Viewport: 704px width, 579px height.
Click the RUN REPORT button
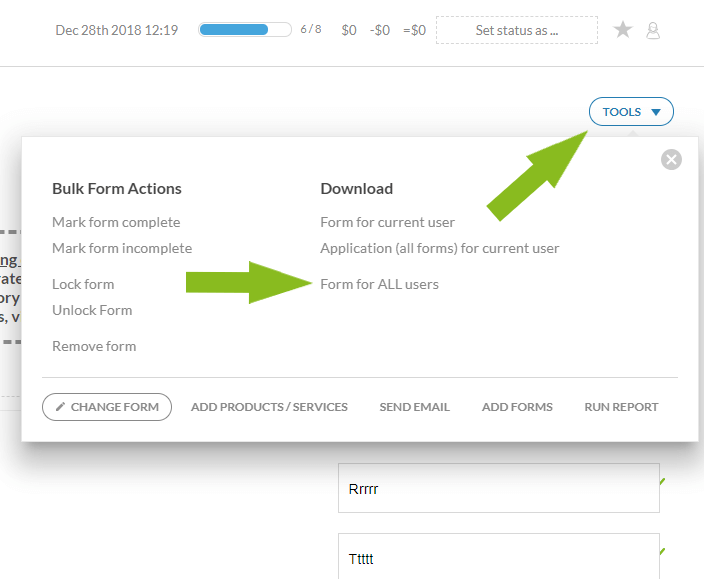point(621,407)
